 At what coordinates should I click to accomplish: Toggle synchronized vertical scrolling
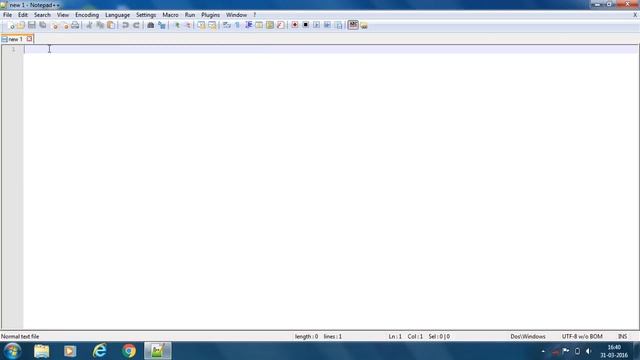click(x=202, y=25)
